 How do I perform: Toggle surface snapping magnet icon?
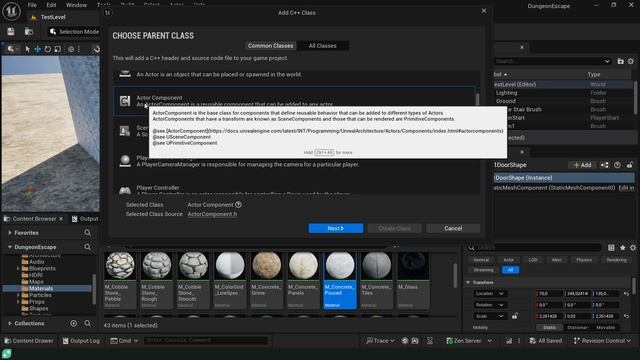click(96, 49)
